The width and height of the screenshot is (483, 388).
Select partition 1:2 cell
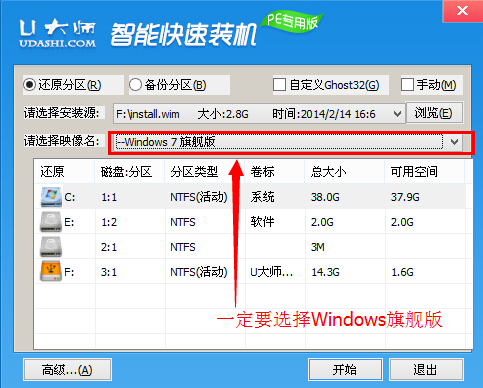(x=109, y=222)
